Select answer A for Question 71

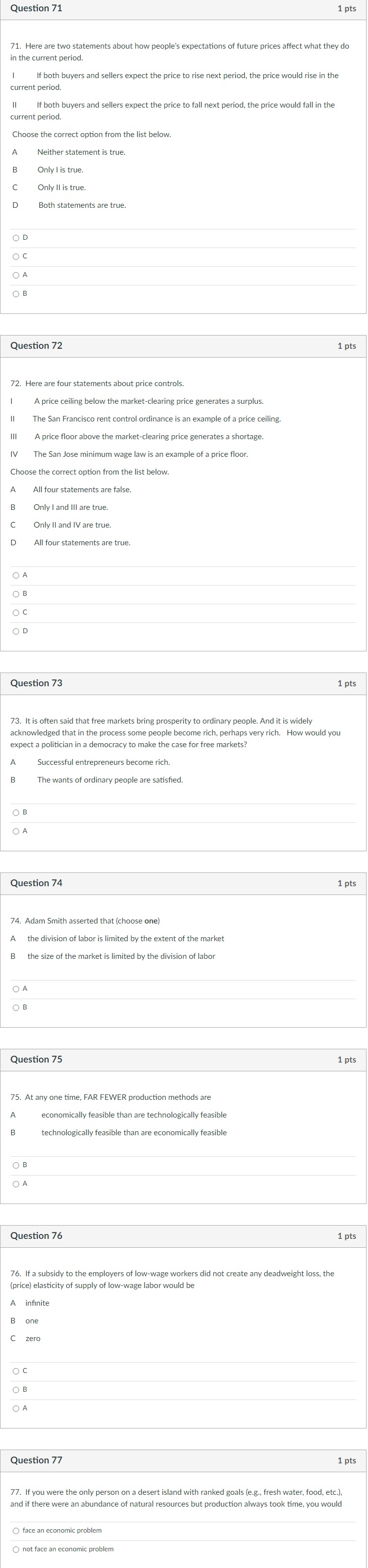tap(16, 275)
